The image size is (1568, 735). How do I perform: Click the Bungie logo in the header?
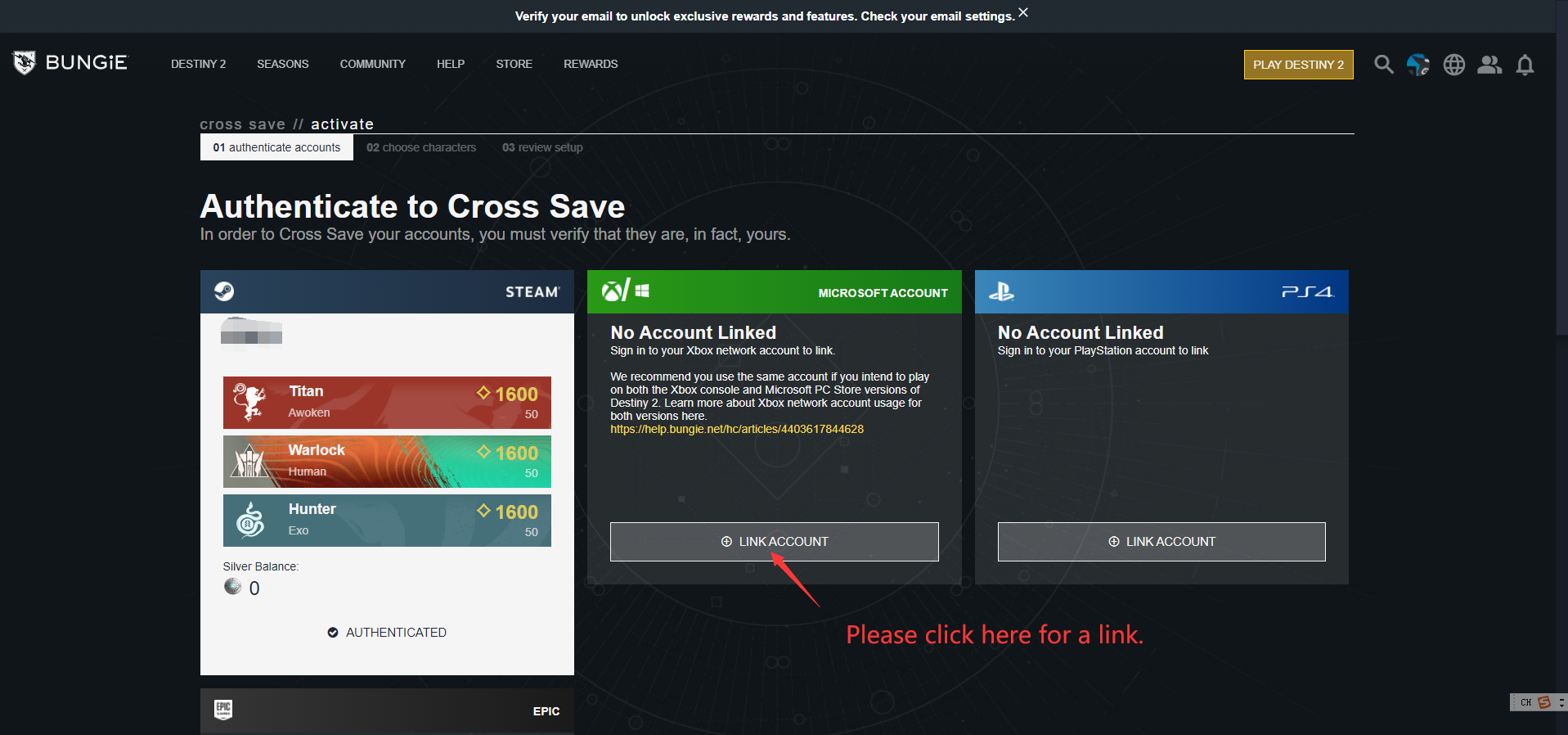click(x=70, y=63)
